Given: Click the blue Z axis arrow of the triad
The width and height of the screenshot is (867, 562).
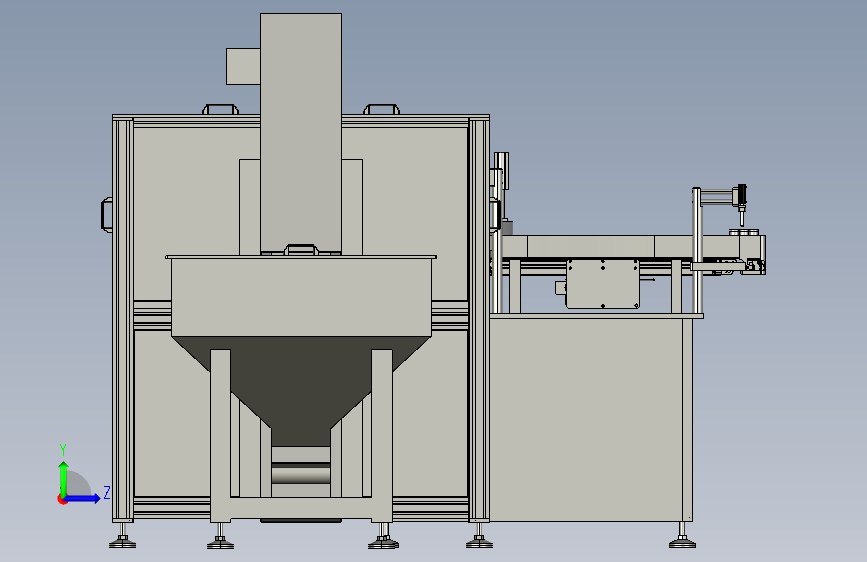Looking at the screenshot, I should pyautogui.click(x=83, y=498).
